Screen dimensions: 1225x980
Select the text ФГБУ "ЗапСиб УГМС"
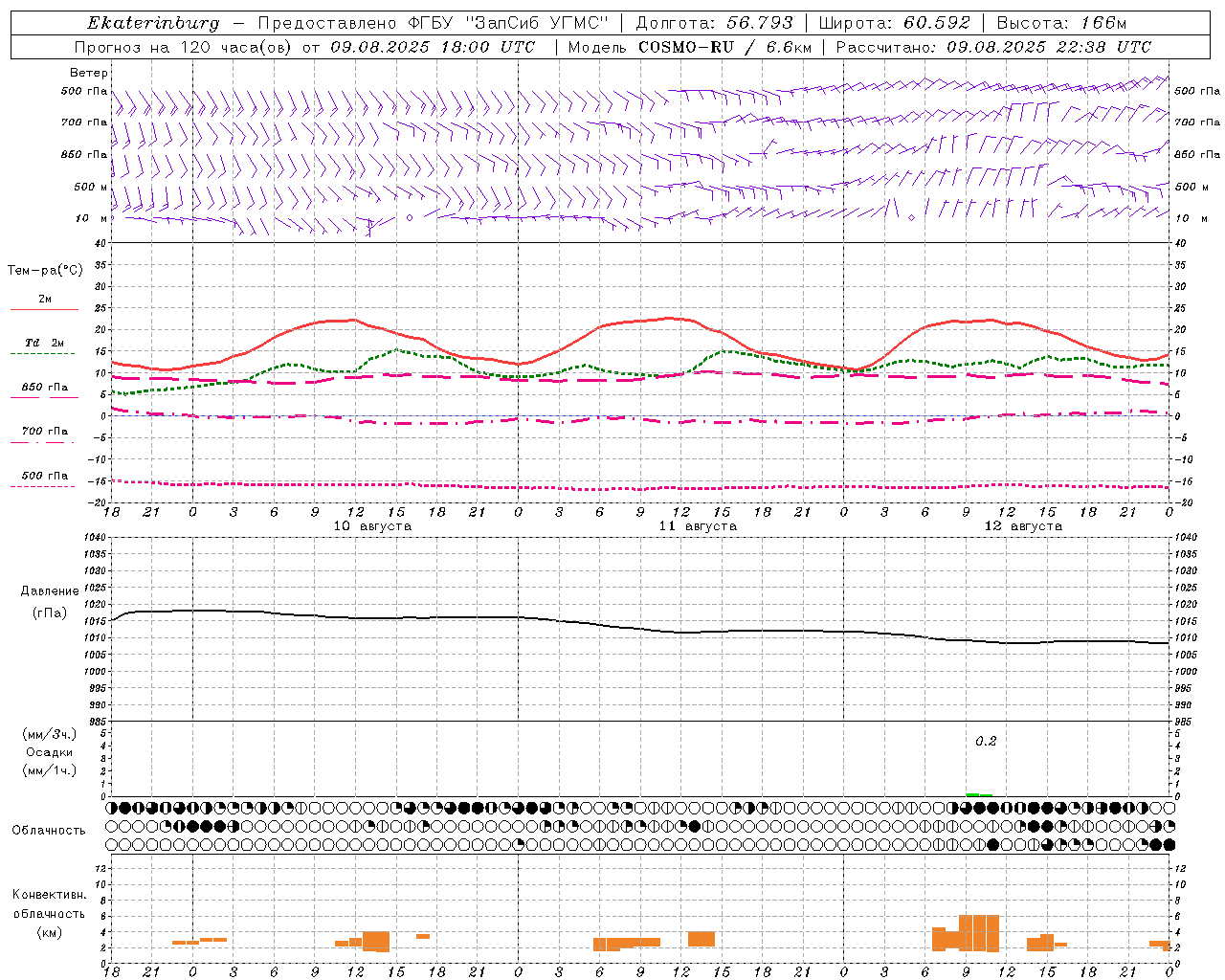click(x=509, y=23)
